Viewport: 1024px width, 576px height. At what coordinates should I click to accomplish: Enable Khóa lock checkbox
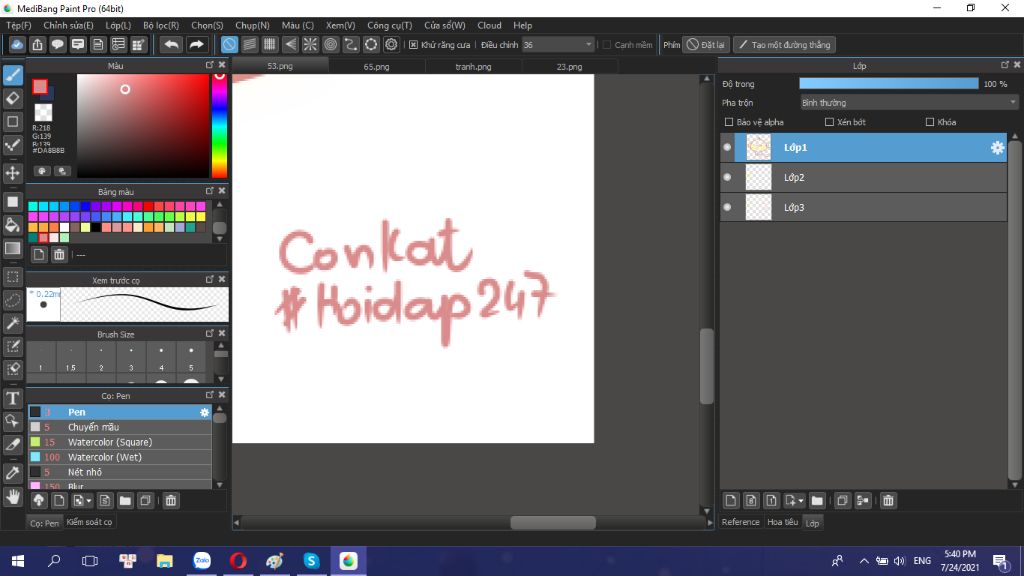930,122
